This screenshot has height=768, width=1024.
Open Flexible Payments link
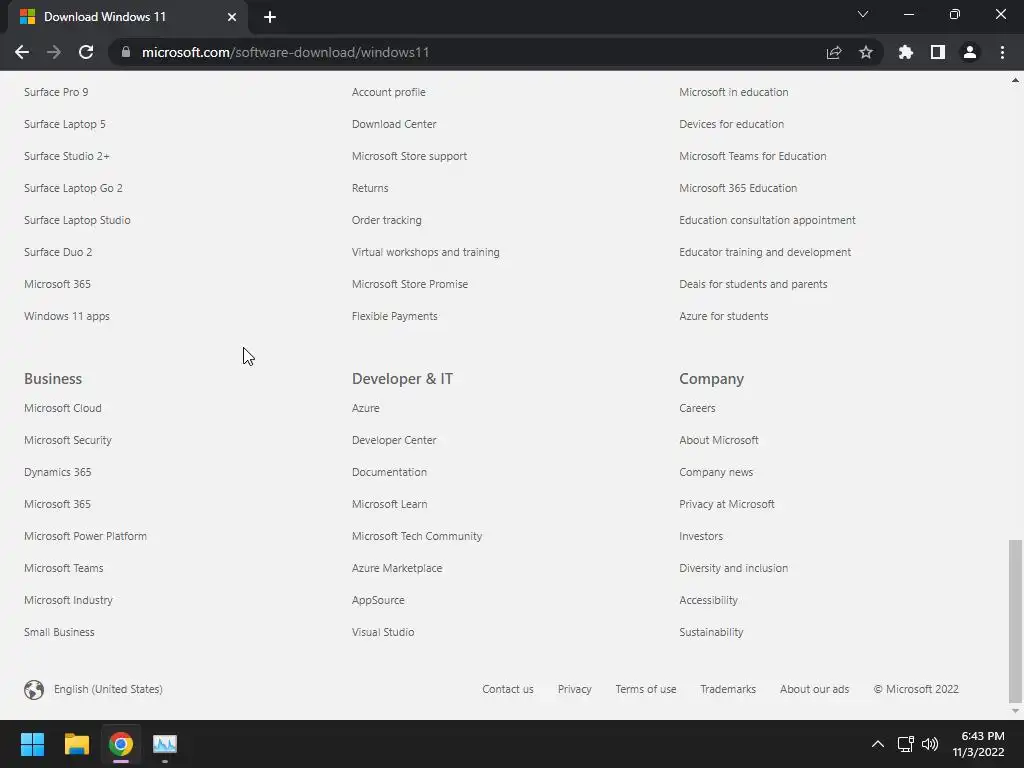[x=394, y=316]
